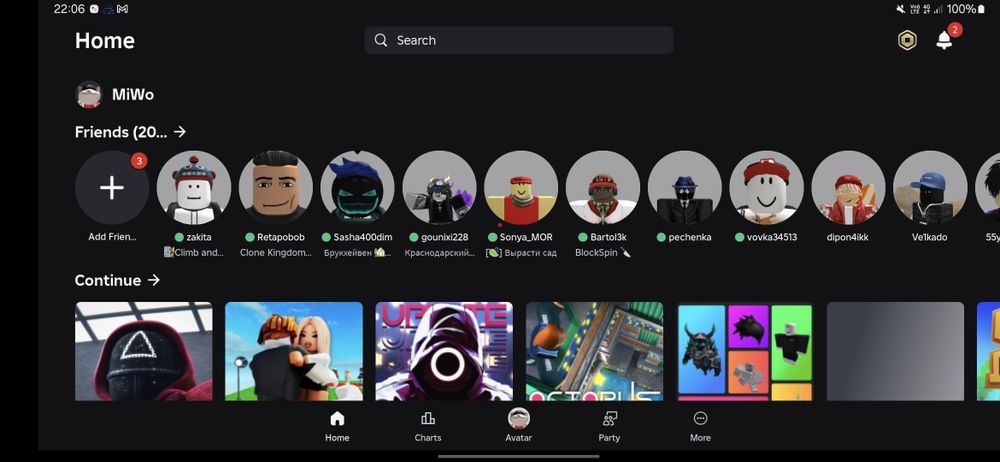The image size is (1000, 462).
Task: Open the Octopus game thumbnail
Action: [594, 351]
